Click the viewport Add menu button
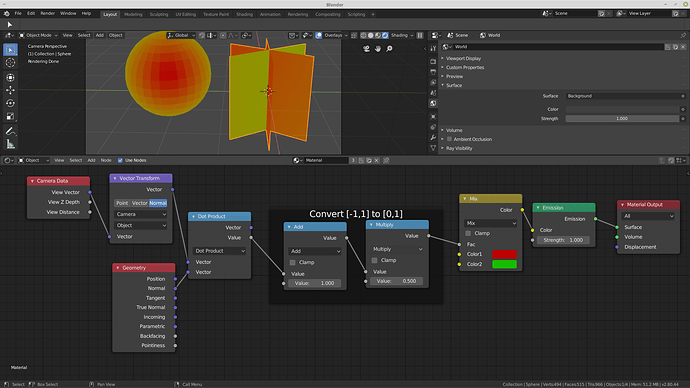690x388 pixels. [100, 35]
